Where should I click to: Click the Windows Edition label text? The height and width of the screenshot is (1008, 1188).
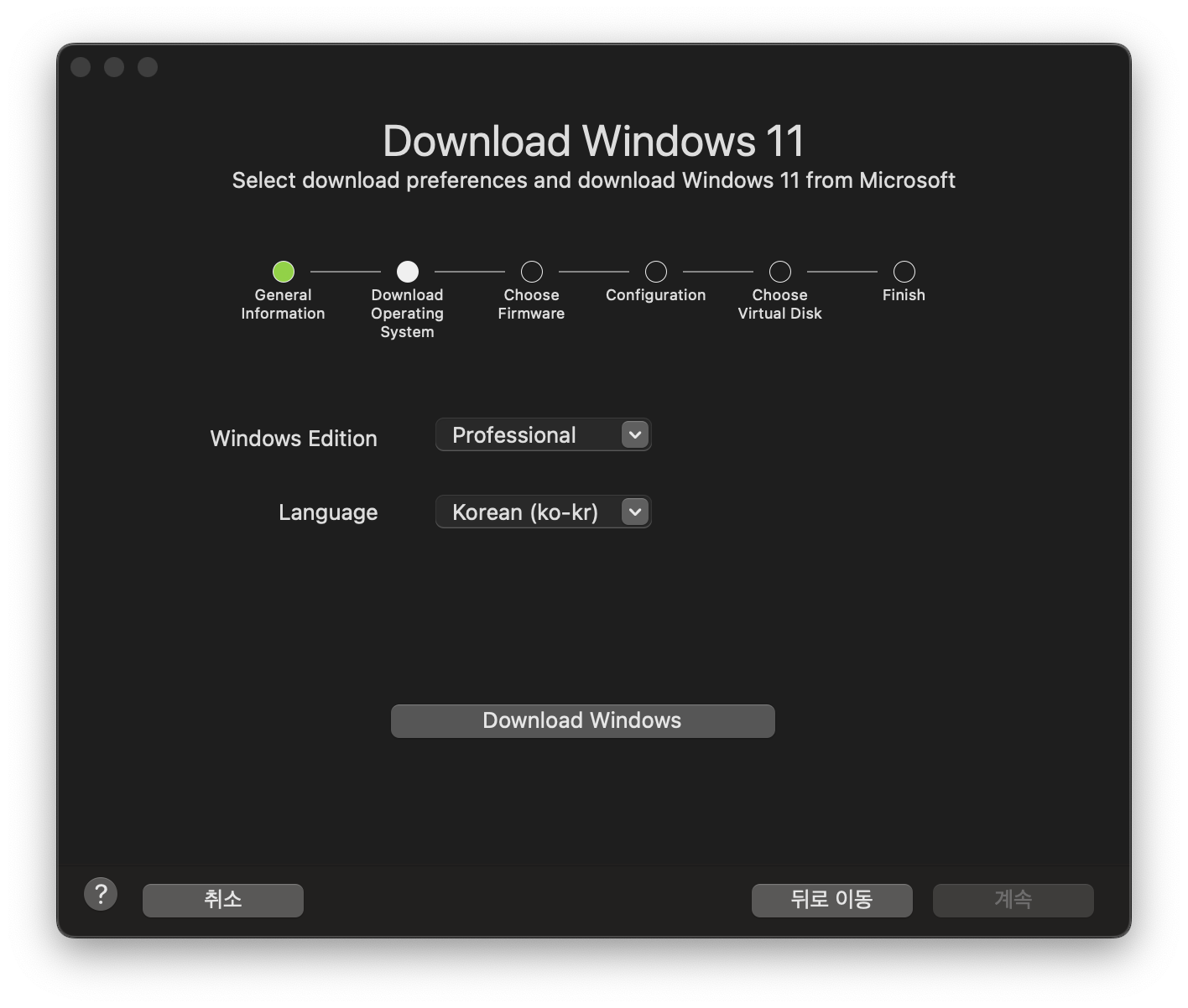click(294, 439)
